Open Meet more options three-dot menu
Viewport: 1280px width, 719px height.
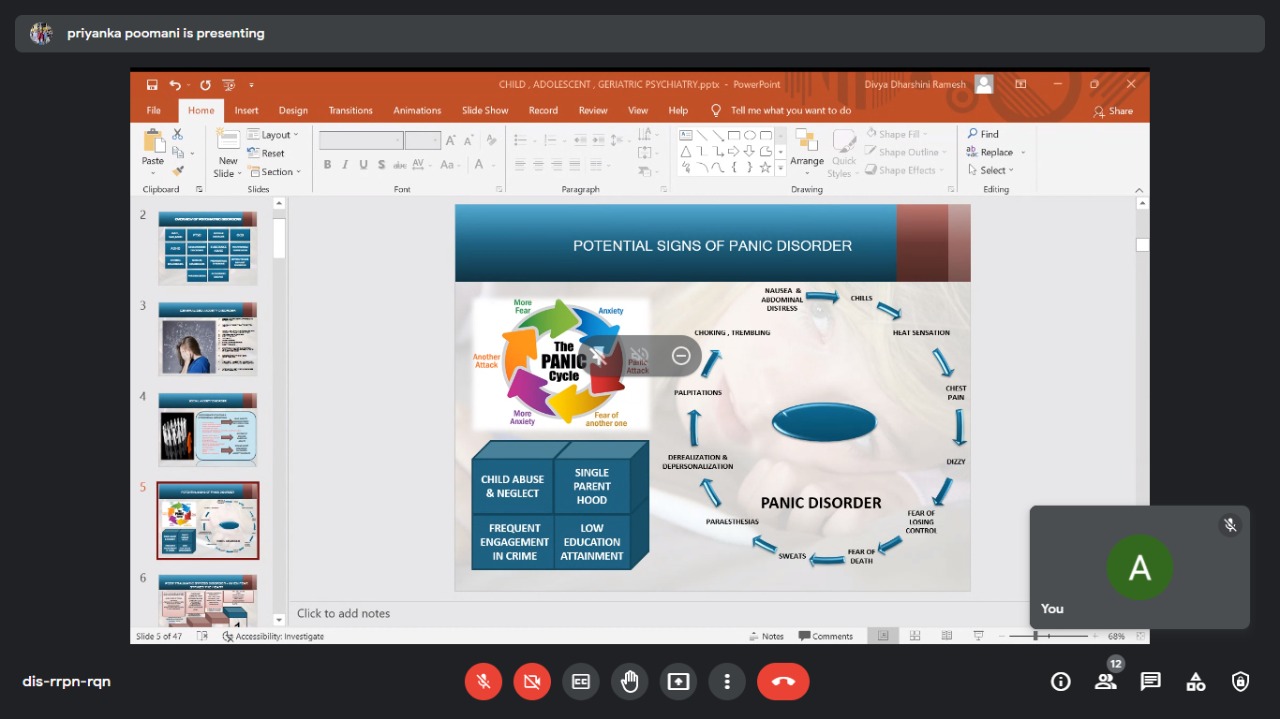[x=727, y=681]
